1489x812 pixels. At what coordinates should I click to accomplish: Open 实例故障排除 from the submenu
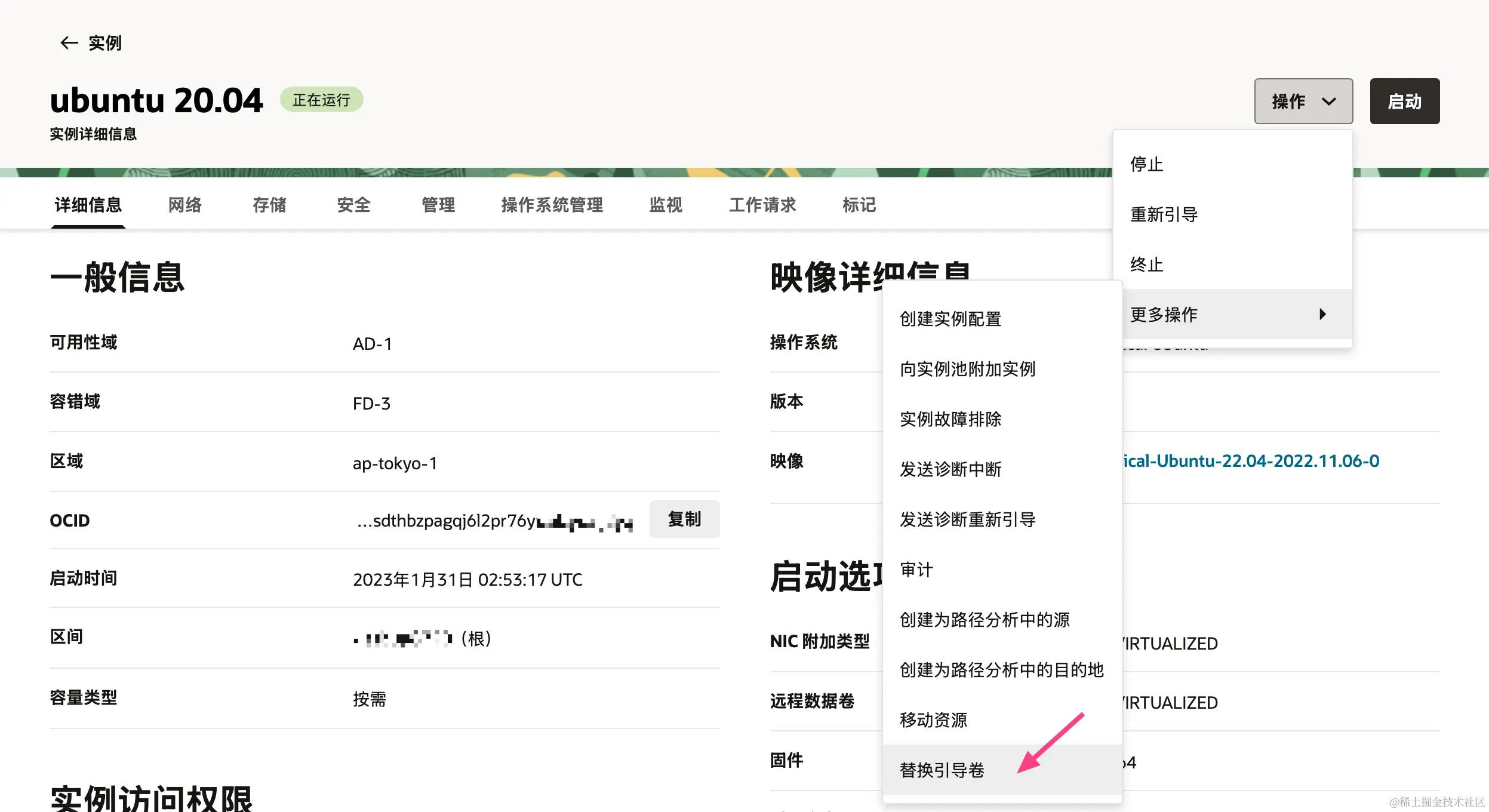(950, 419)
